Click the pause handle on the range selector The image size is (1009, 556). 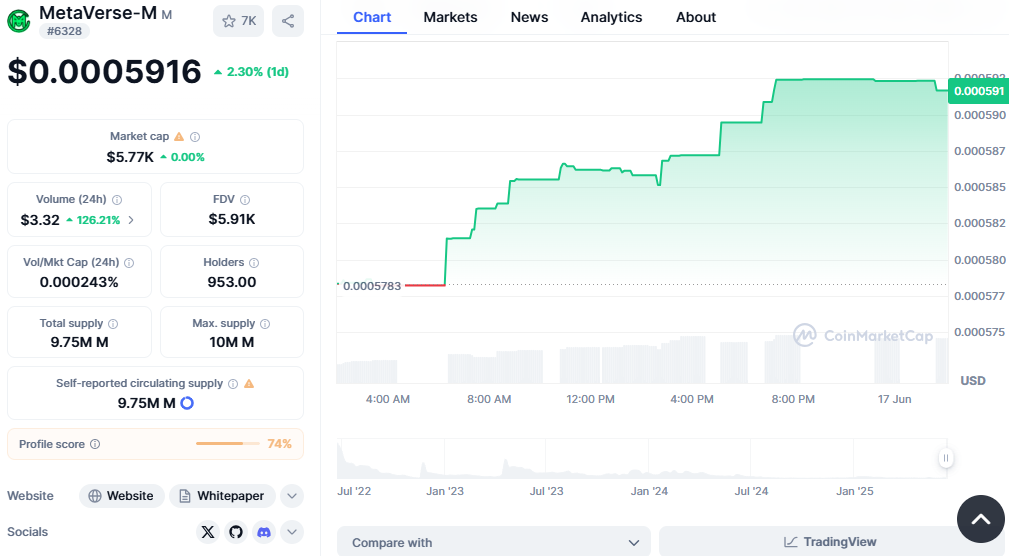pyautogui.click(x=945, y=458)
